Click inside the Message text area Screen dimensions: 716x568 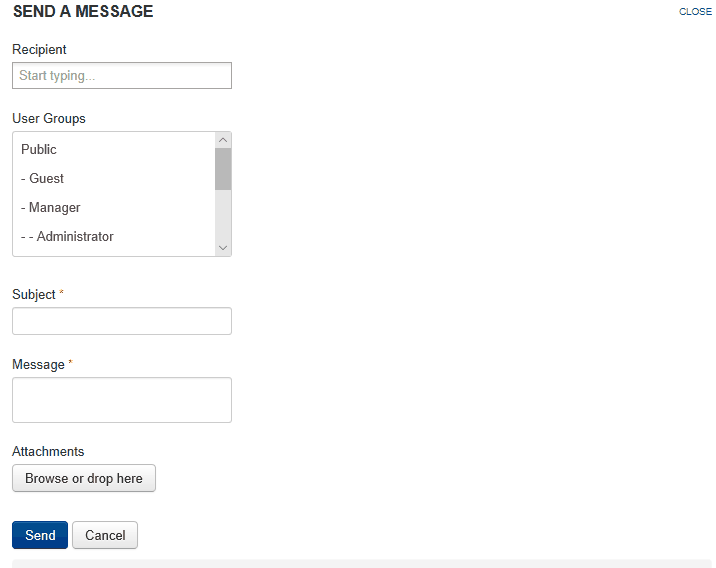(x=122, y=400)
